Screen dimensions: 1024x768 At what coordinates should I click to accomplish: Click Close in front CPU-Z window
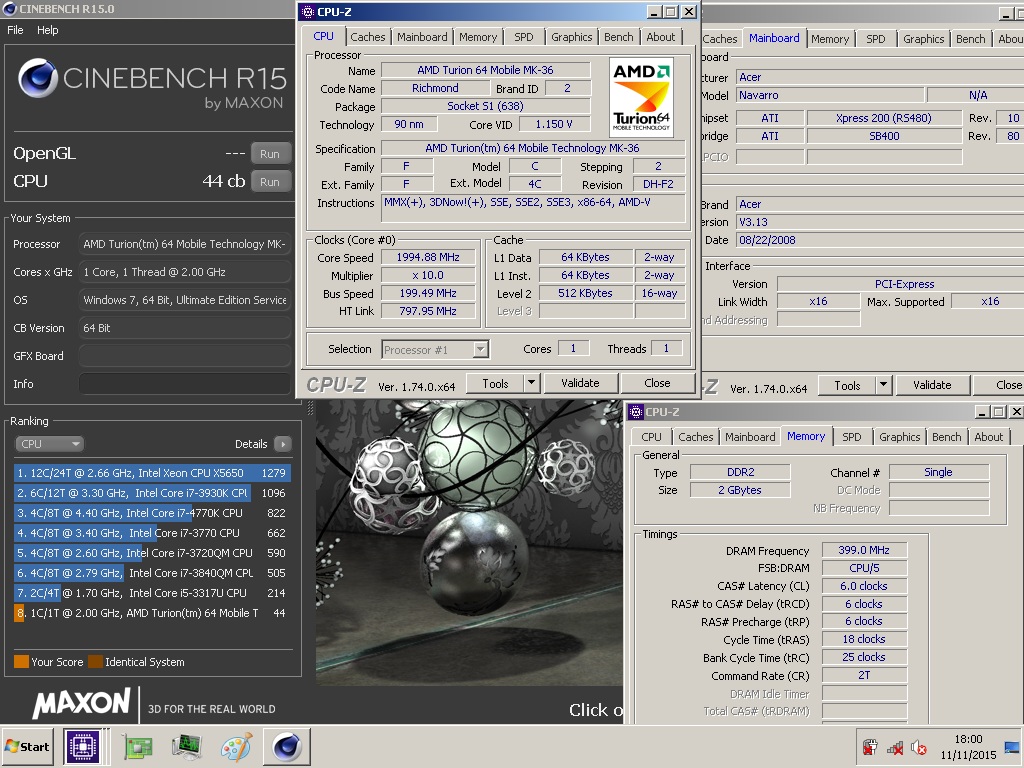coord(657,383)
